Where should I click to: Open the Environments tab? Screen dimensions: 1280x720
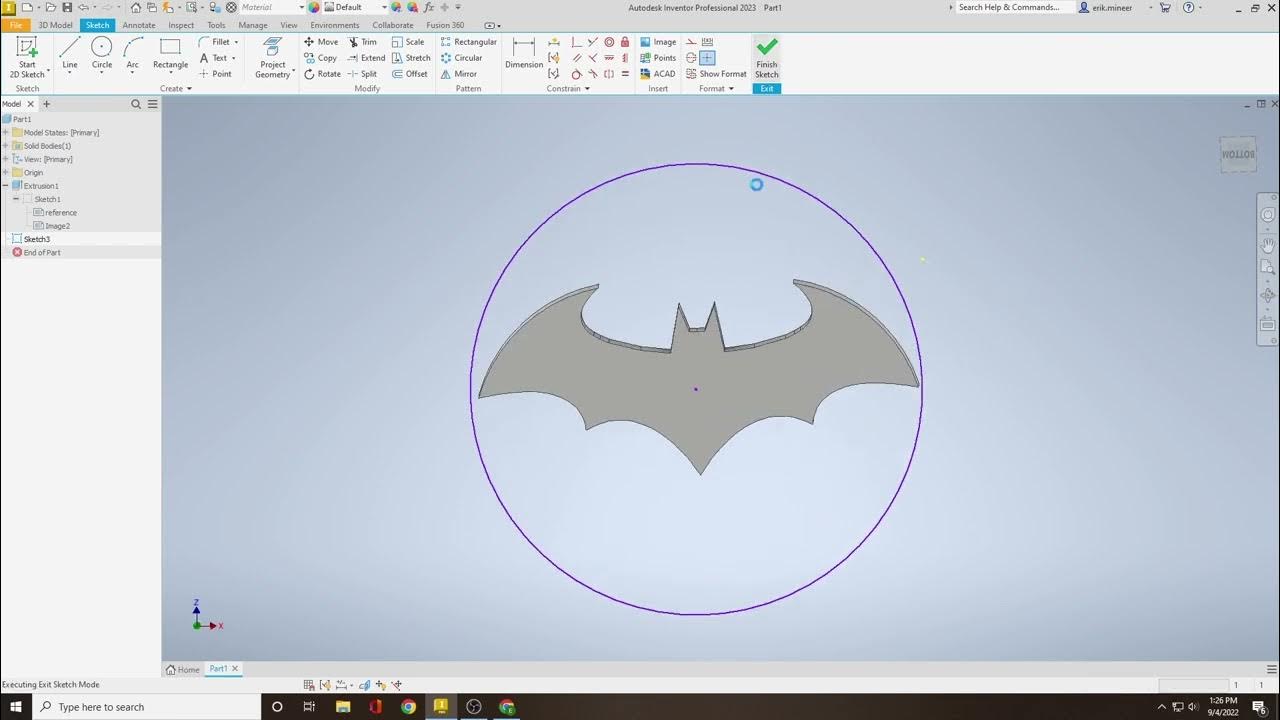[x=335, y=25]
